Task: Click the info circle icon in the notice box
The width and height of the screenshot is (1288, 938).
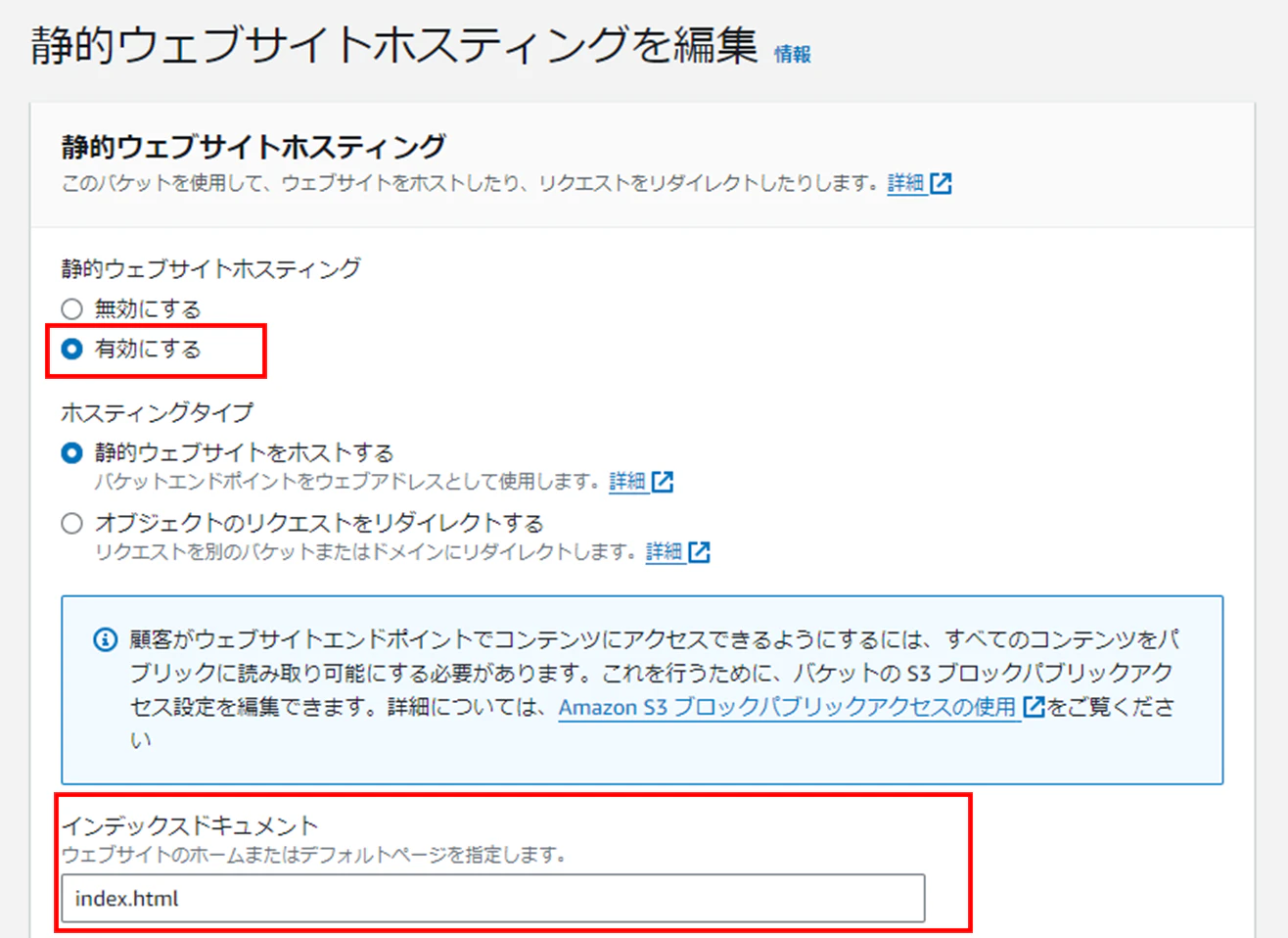Action: 105,639
